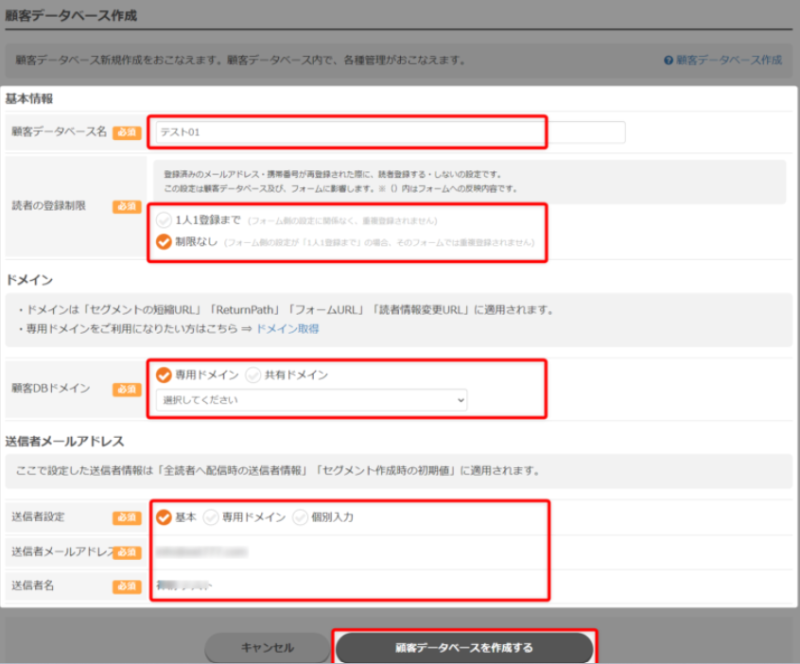Screen dimensions: 800x664
Task: Click the blurred 送信者メールアドレス value
Action: 202,552
